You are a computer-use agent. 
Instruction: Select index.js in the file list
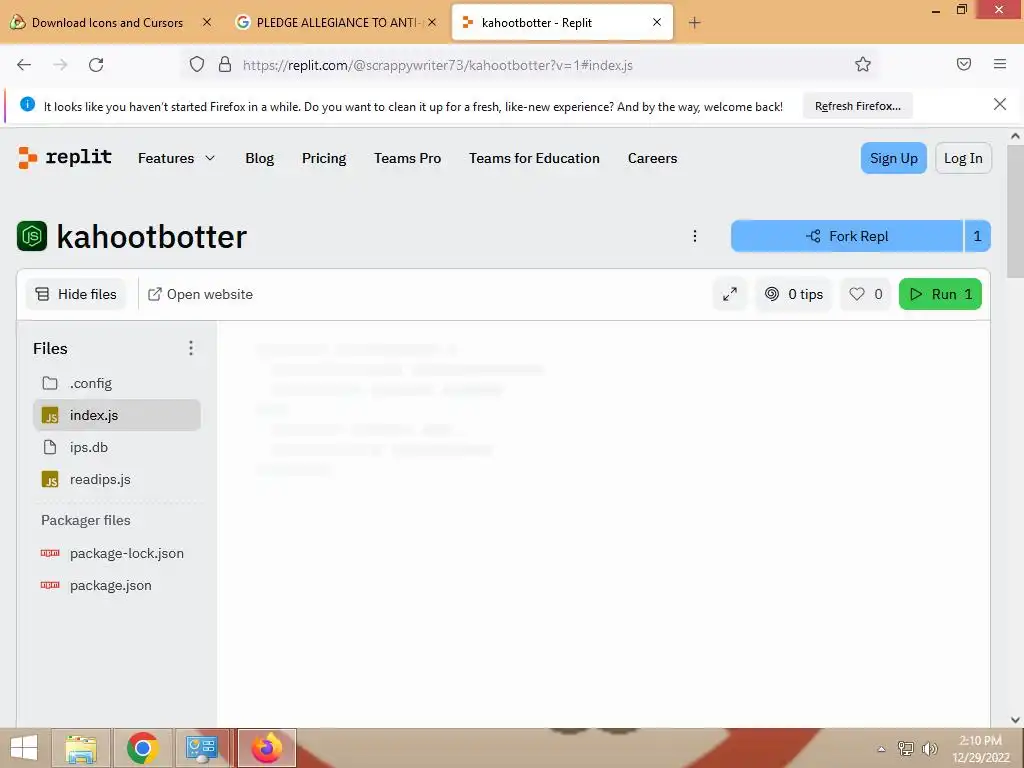pyautogui.click(x=117, y=415)
